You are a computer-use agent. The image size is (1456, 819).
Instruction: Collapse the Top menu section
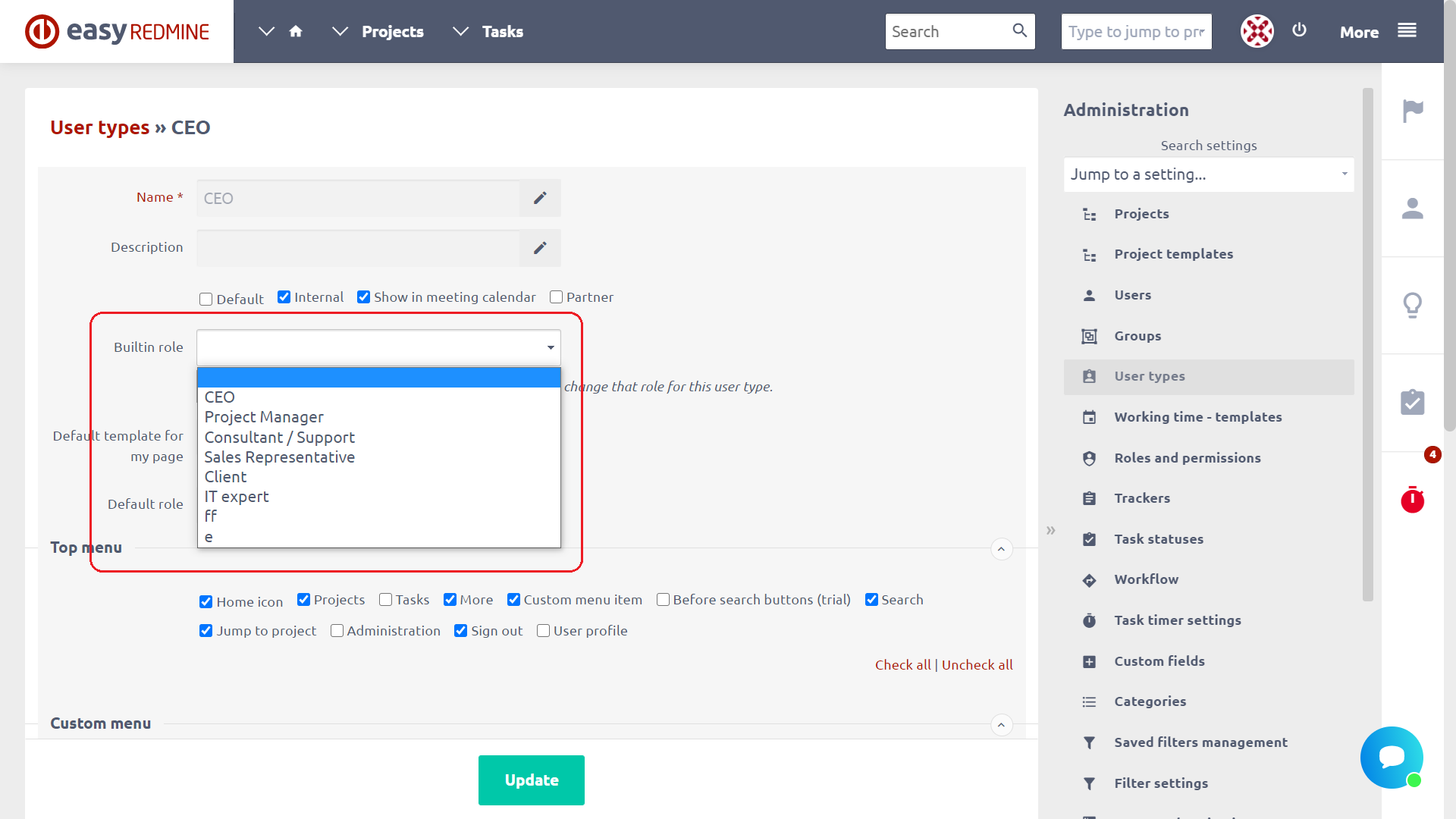(x=1001, y=549)
